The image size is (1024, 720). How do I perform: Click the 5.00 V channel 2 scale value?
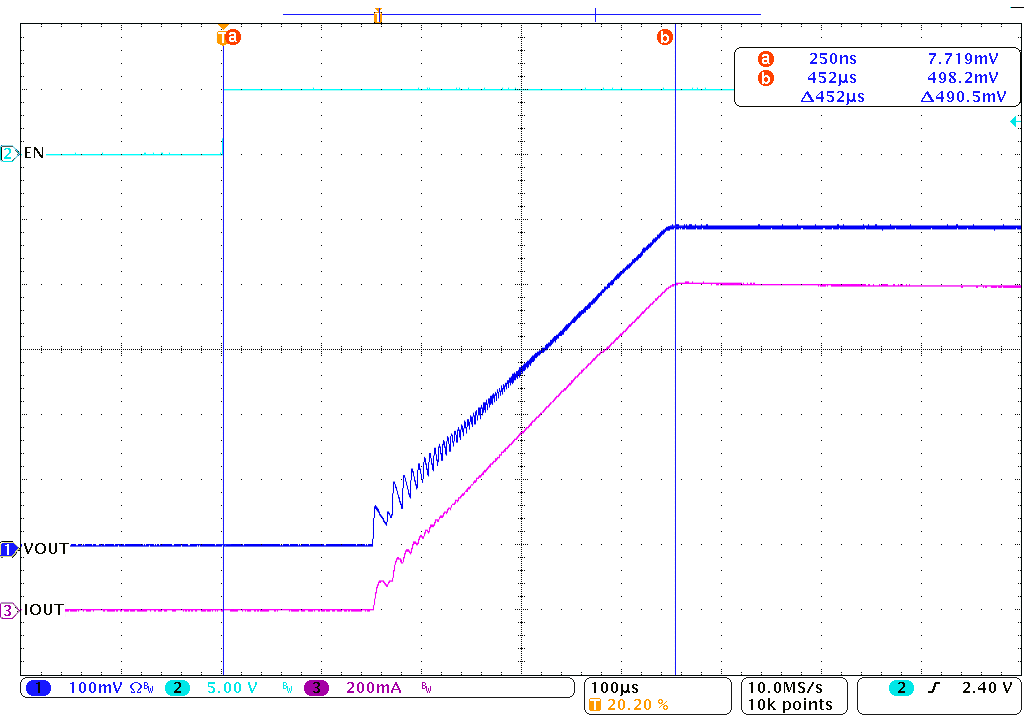pos(232,688)
